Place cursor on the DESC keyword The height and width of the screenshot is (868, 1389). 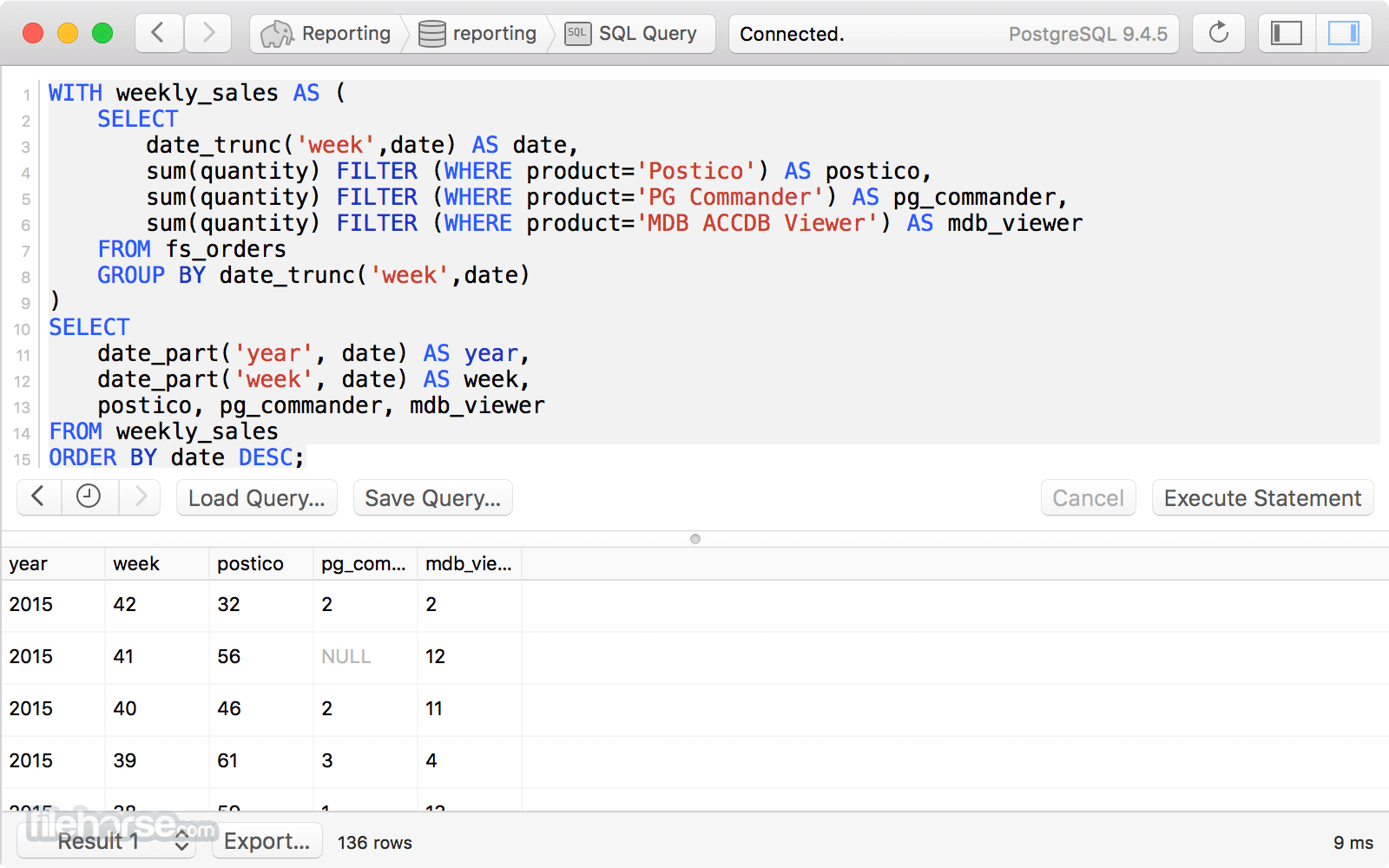click(x=266, y=457)
